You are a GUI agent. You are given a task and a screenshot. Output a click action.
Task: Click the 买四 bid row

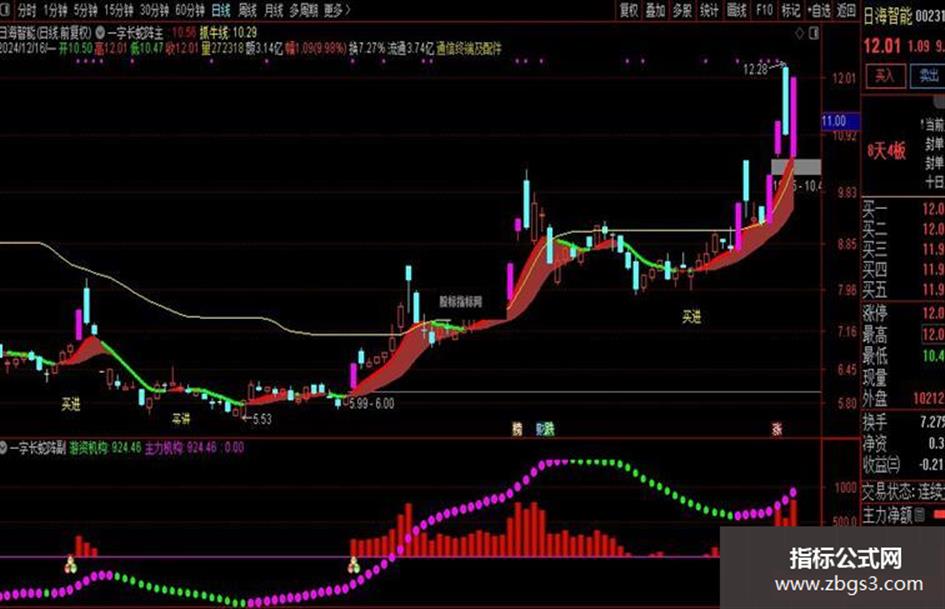tap(903, 270)
